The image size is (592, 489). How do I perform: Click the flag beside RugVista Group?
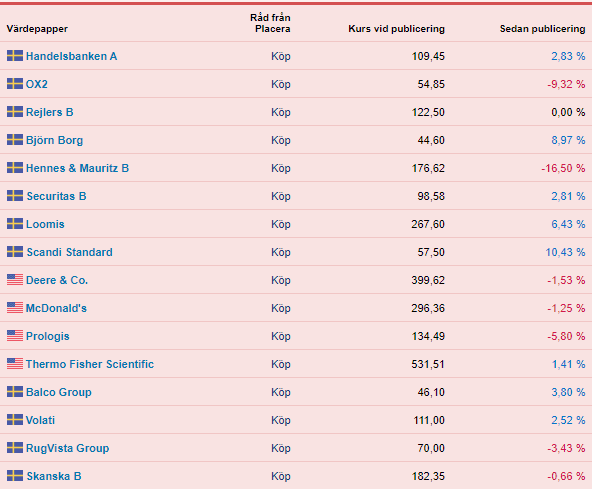[15, 447]
